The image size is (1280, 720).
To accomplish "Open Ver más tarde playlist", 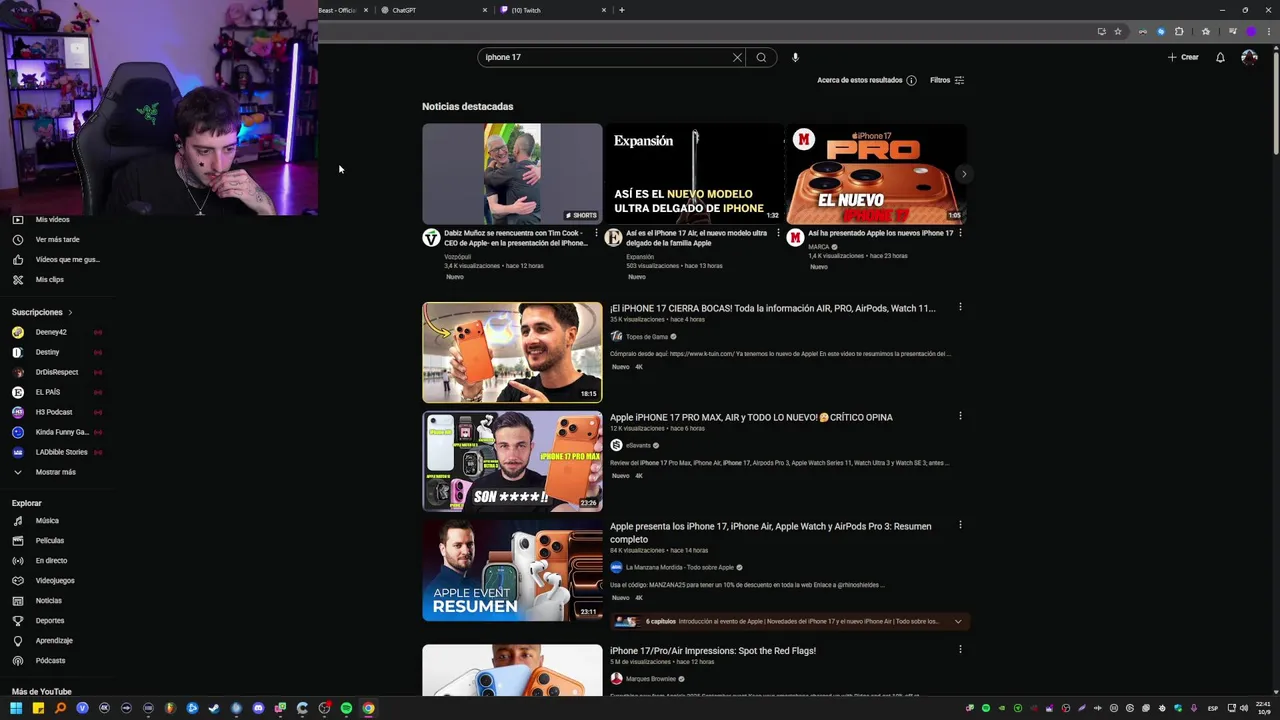I will pos(55,239).
